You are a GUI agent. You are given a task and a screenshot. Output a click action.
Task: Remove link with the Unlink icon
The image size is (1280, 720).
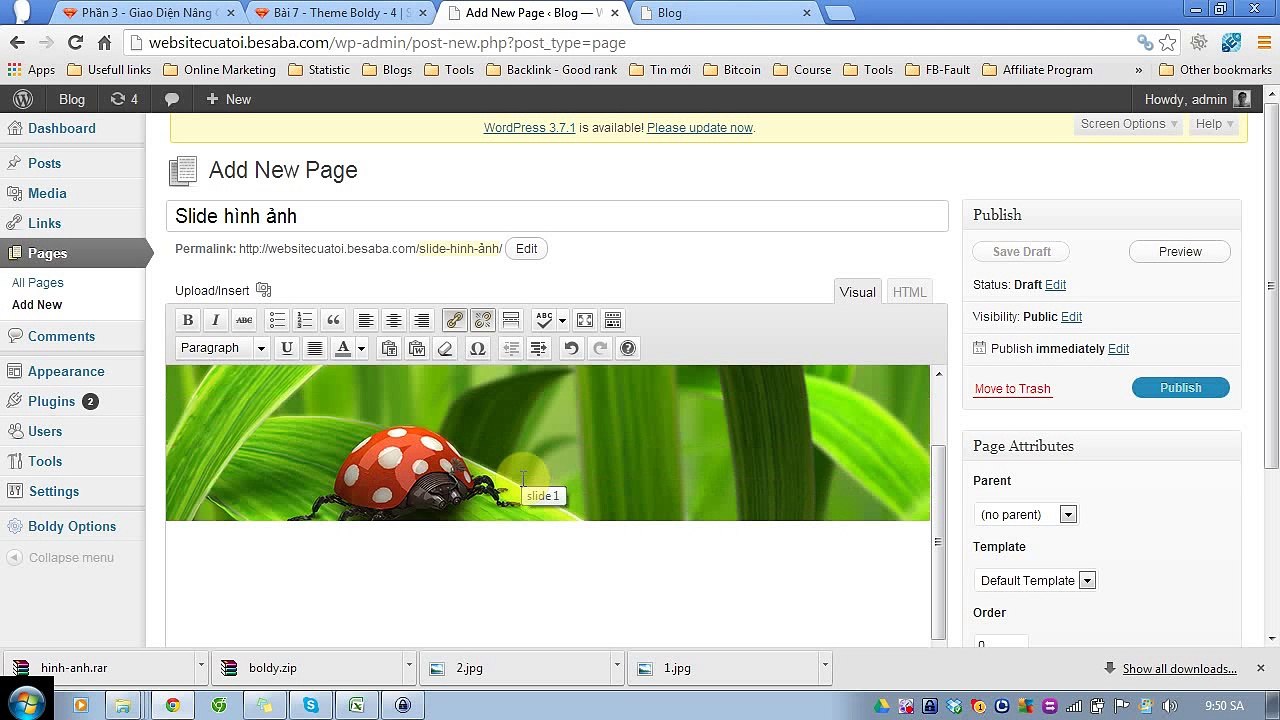[483, 320]
